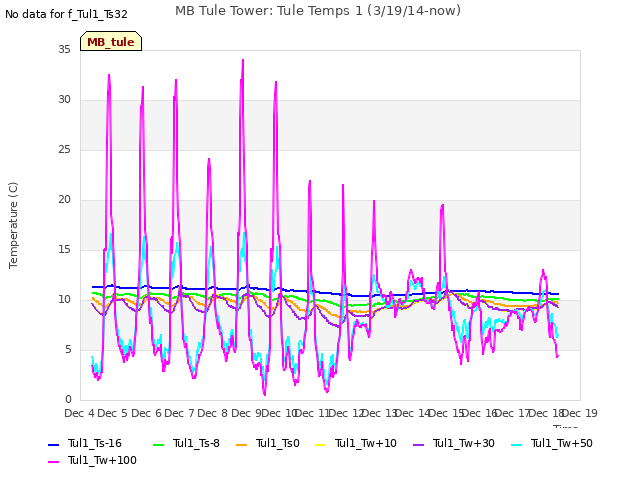Click the orange Tul1_Ts0 legend swatch
The height and width of the screenshot is (480, 640).
[242, 444]
